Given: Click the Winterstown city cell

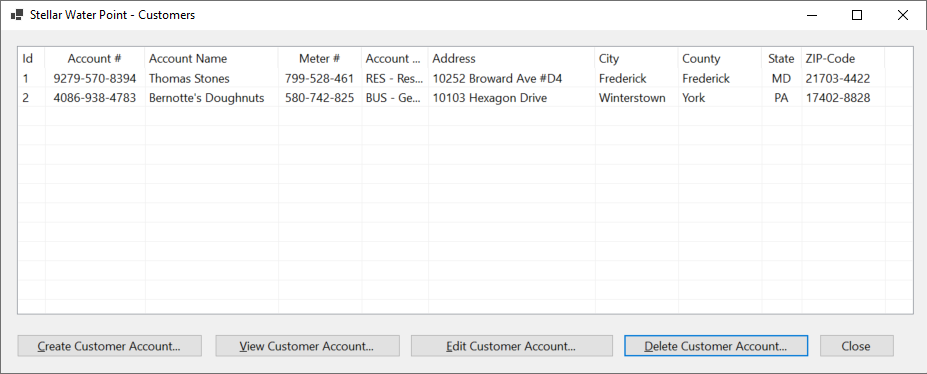Looking at the screenshot, I should coord(632,98).
